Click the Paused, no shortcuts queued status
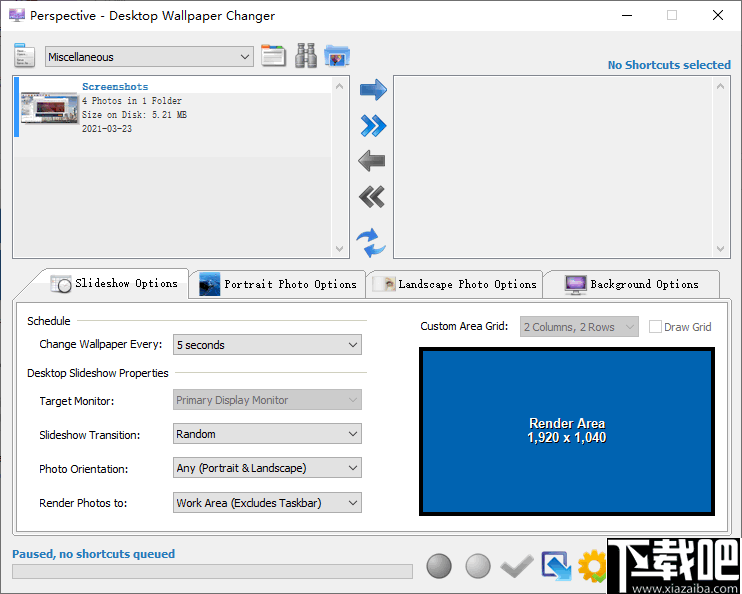 pyautogui.click(x=94, y=554)
